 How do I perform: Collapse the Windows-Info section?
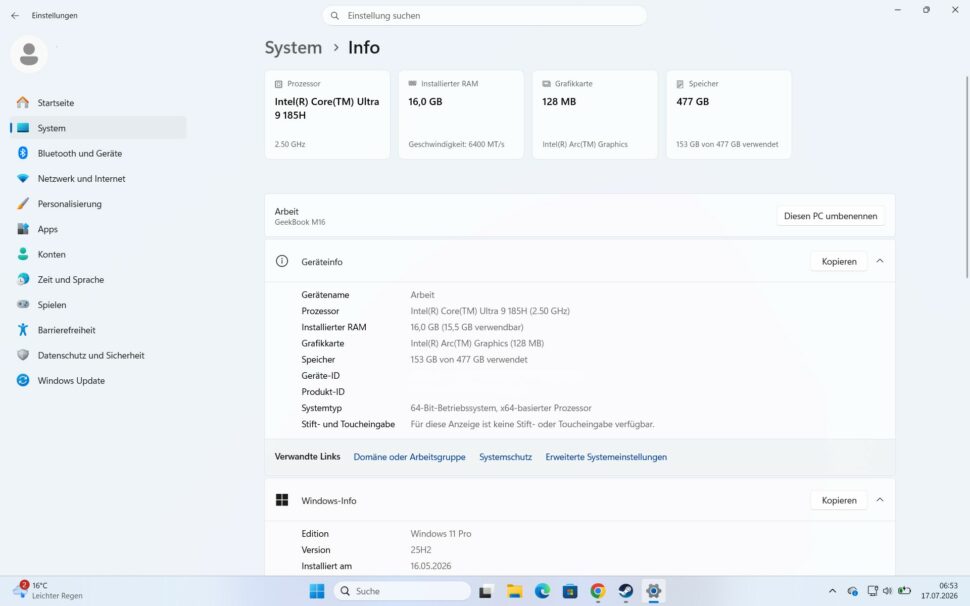[x=880, y=500]
